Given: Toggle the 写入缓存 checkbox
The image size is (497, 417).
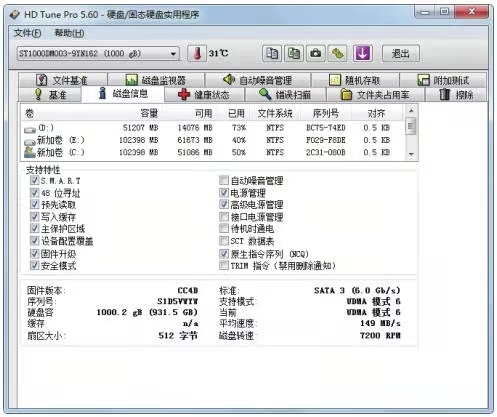Looking at the screenshot, I should (x=34, y=217).
